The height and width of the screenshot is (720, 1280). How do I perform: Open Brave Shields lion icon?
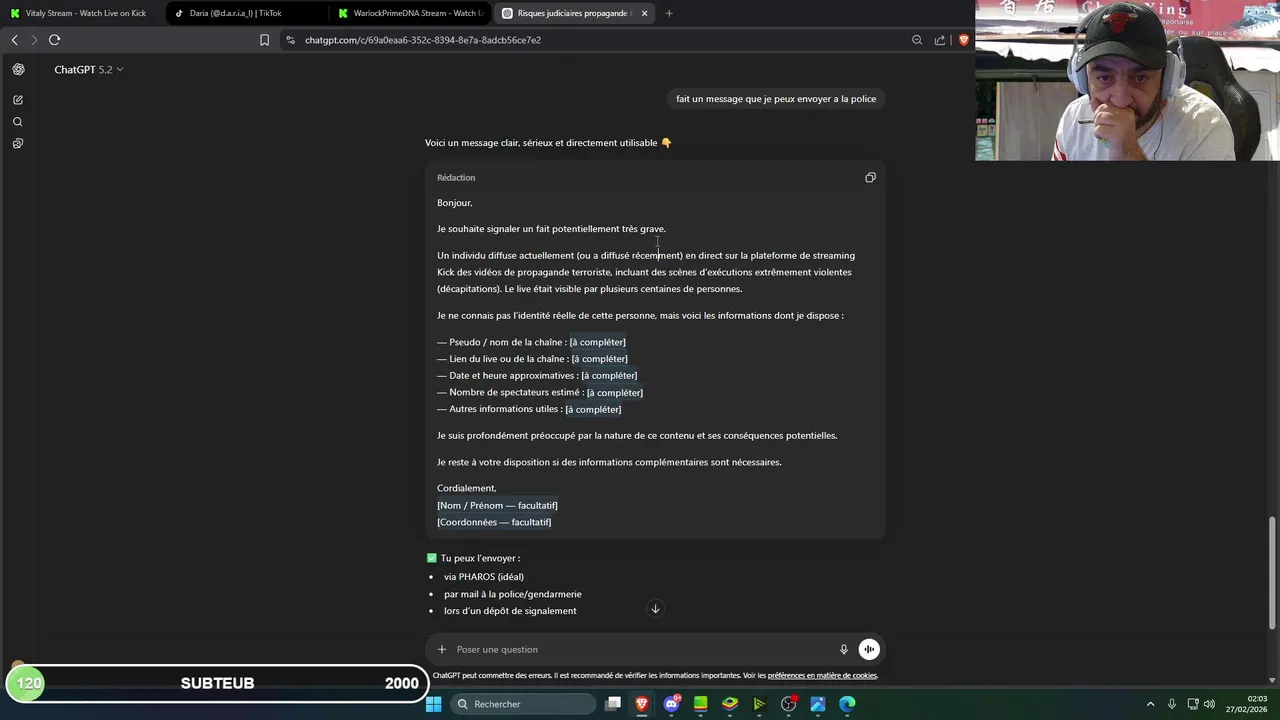pos(963,40)
